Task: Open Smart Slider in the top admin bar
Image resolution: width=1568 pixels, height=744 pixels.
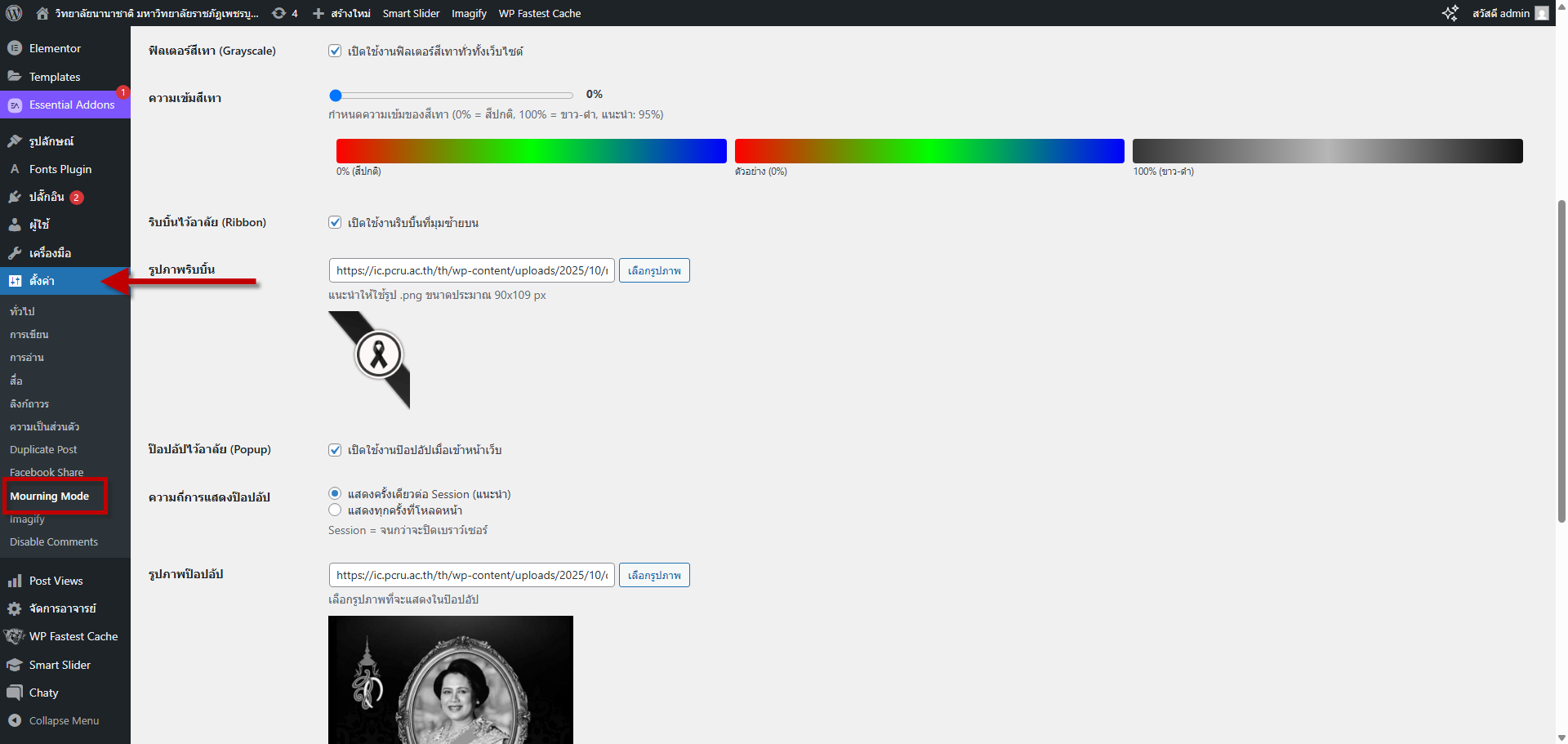Action: pyautogui.click(x=411, y=13)
